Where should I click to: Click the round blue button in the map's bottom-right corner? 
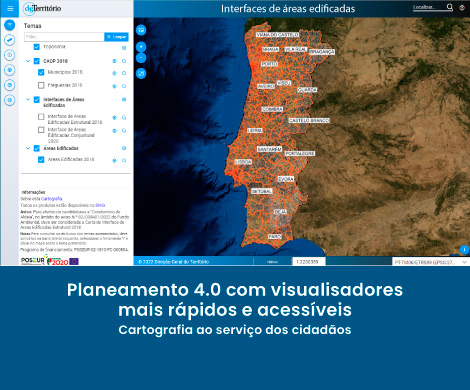click(464, 249)
